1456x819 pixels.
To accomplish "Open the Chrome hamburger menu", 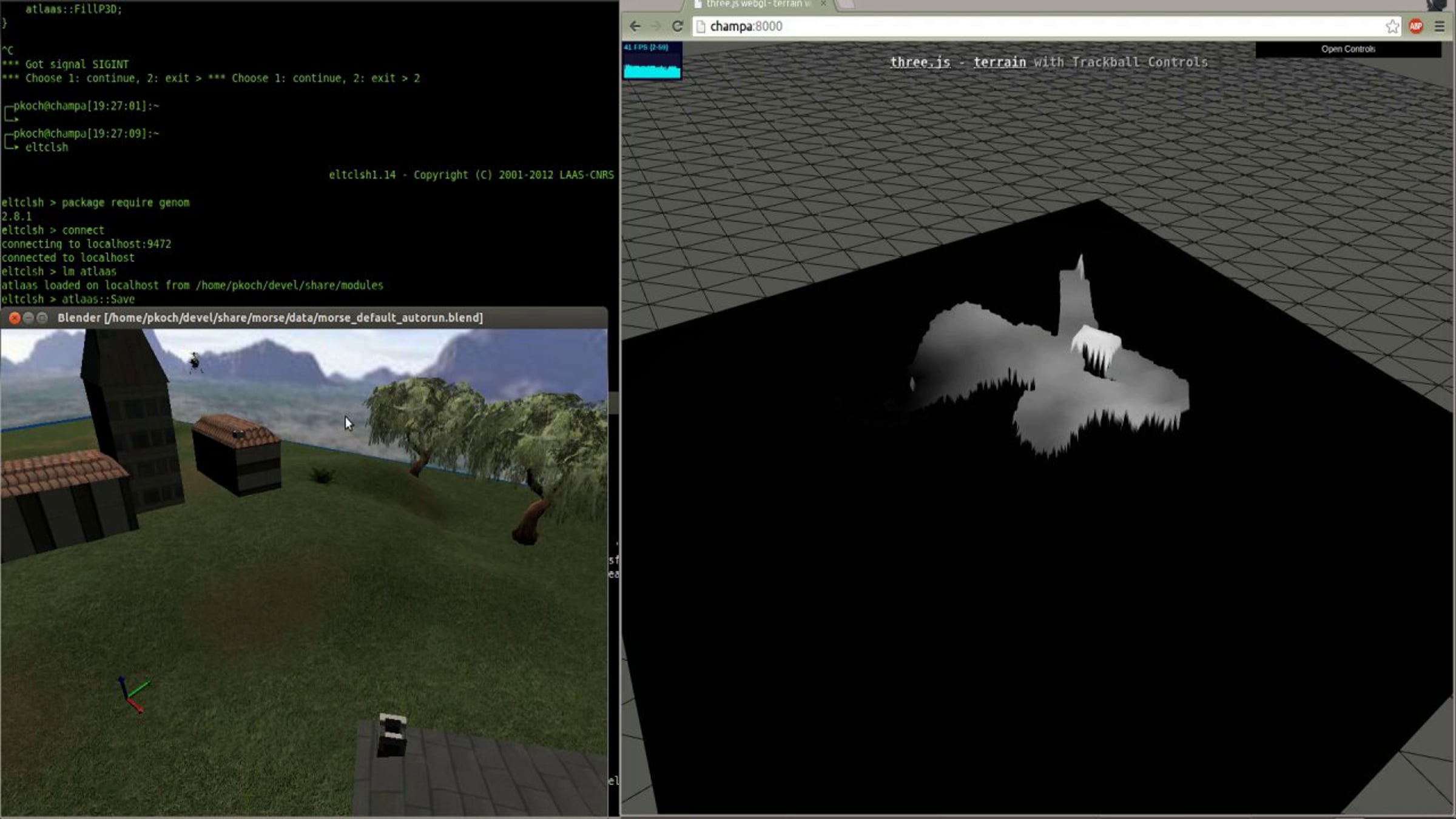I will pyautogui.click(x=1439, y=26).
